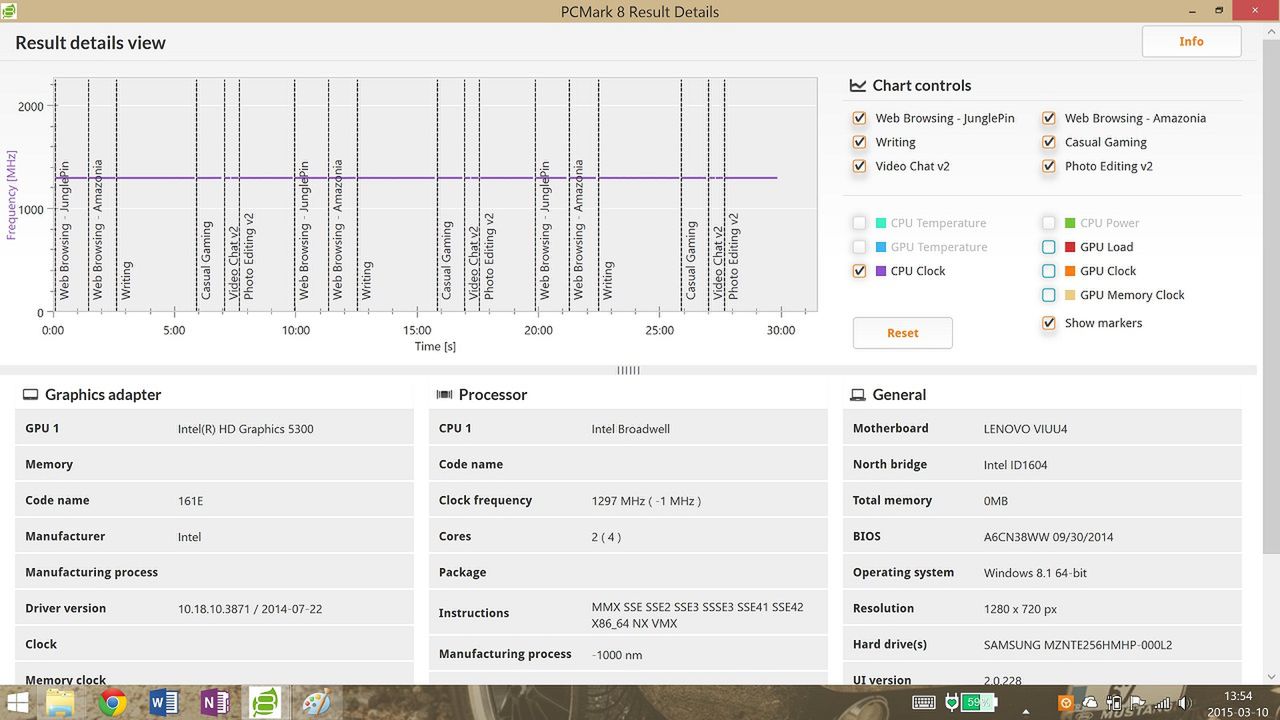Open the OneDrive cloud tray icon

(x=1090, y=702)
